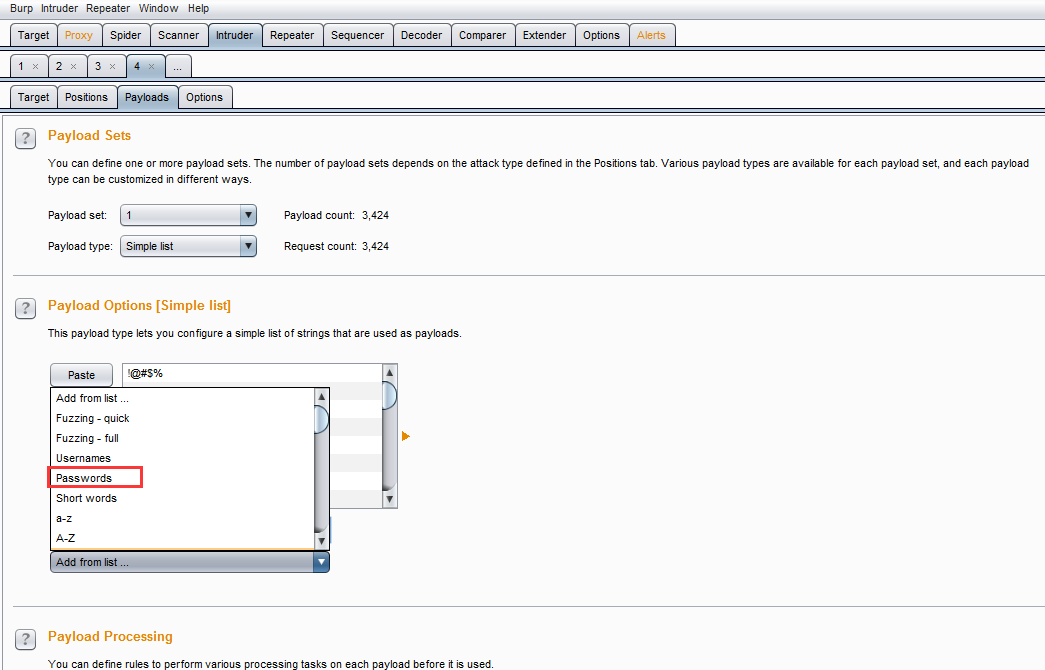Image resolution: width=1045 pixels, height=670 pixels.
Task: Switch to Extender tab
Action: point(544,35)
